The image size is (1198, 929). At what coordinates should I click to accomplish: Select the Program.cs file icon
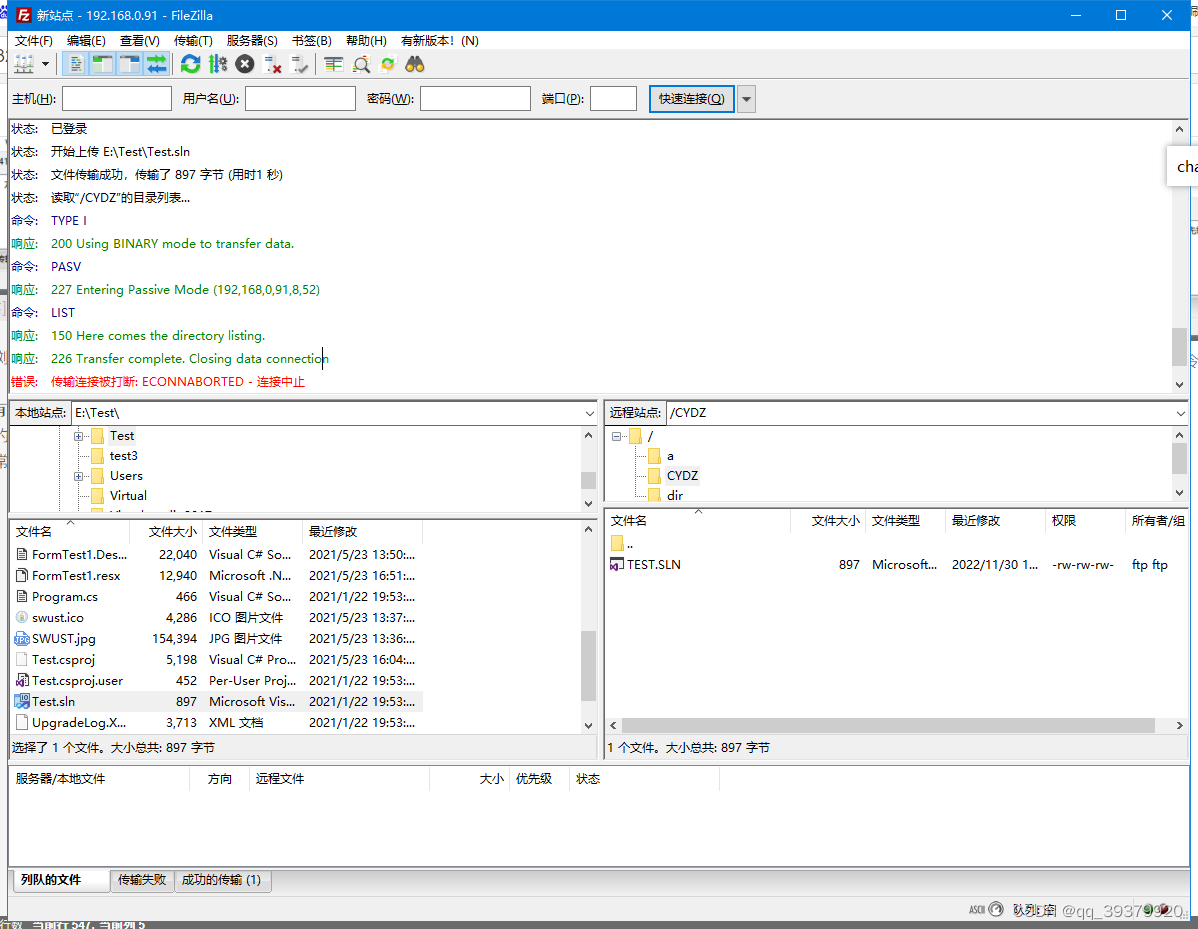coord(22,597)
